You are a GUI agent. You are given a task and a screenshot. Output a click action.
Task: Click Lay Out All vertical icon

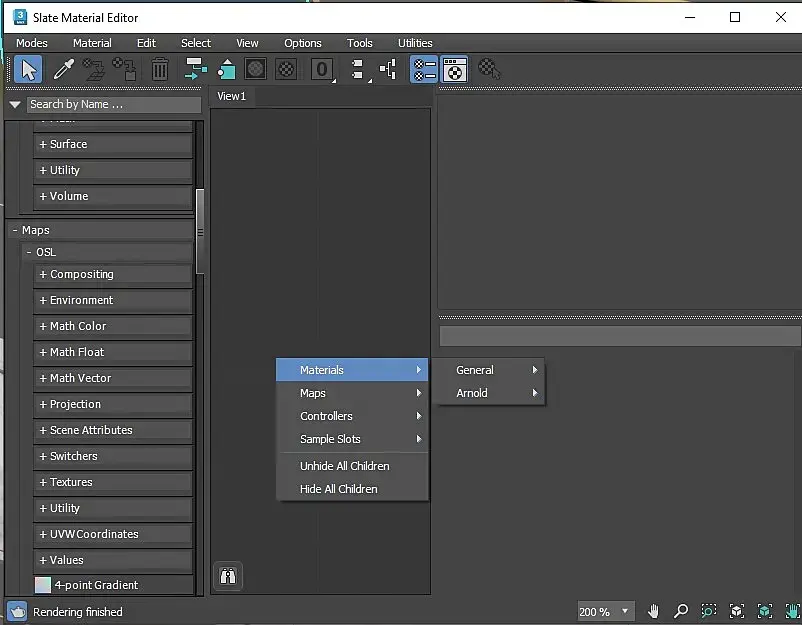tap(358, 69)
